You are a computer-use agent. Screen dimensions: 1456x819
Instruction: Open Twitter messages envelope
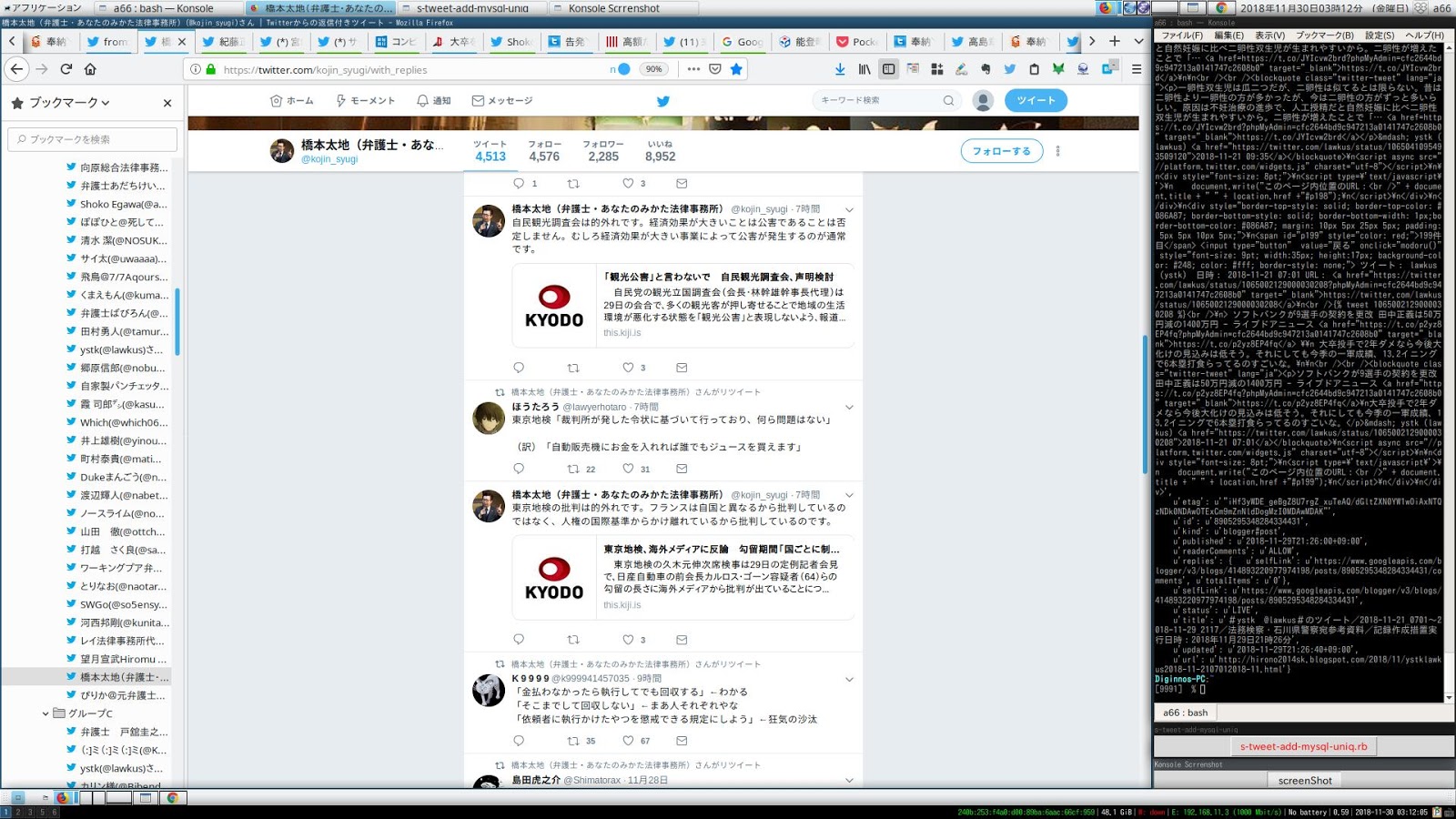pos(501,101)
